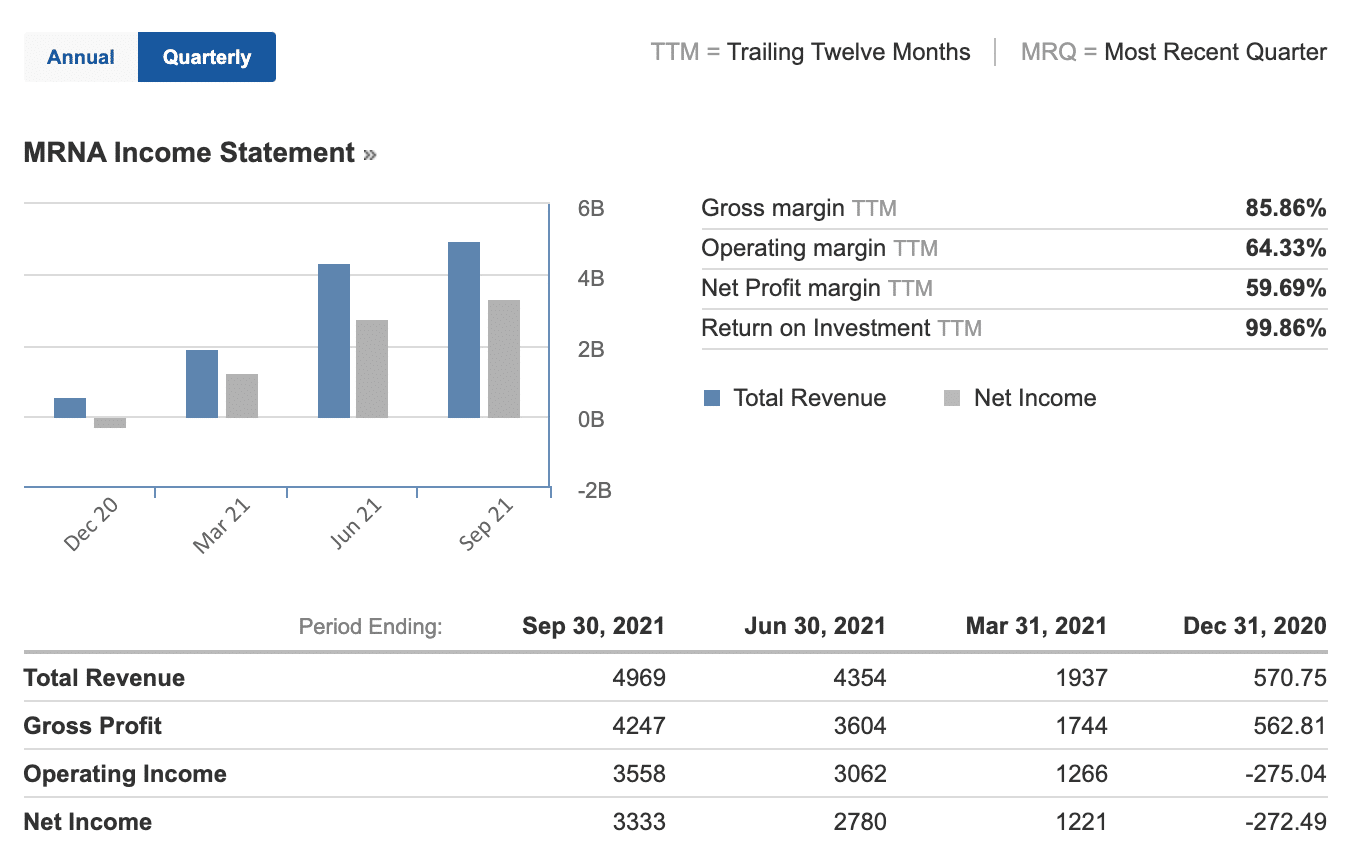Viewport: 1348px width, 866px height.
Task: Click the Operating Income row label
Action: [x=125, y=774]
